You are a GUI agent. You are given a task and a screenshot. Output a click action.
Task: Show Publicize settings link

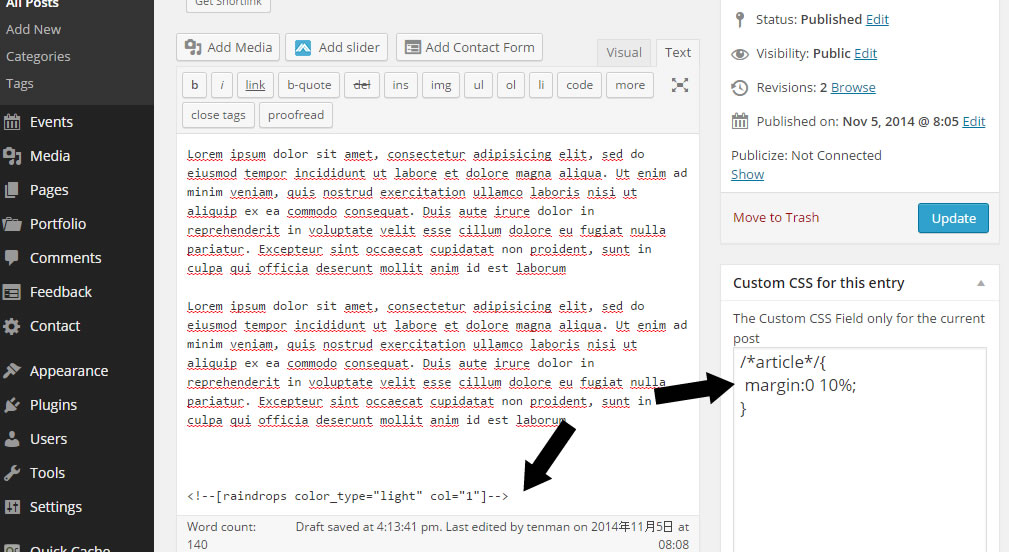[x=747, y=174]
